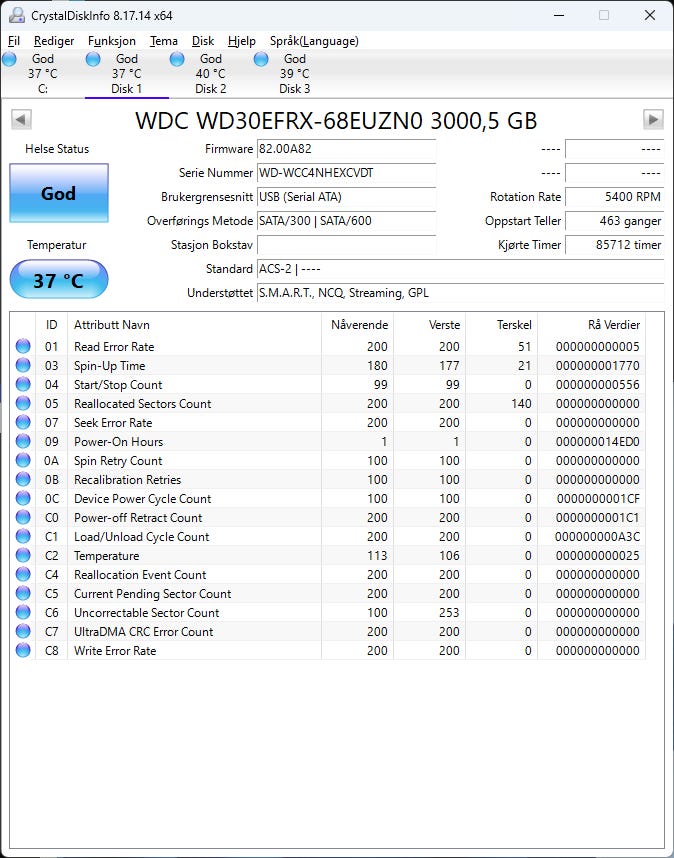Viewport: 674px width, 858px height.
Task: Click the CrystalDiskInfo title bar app icon
Action: pos(17,15)
